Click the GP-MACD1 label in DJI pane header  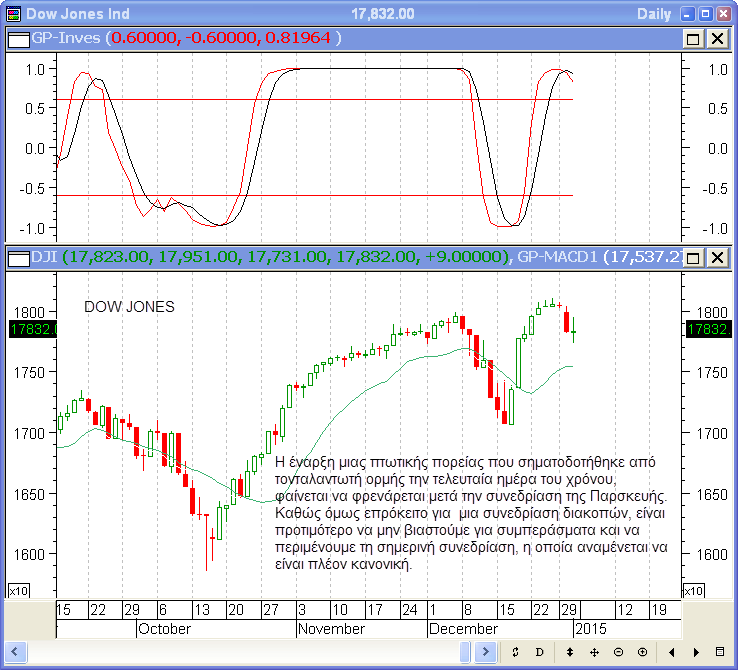point(557,257)
